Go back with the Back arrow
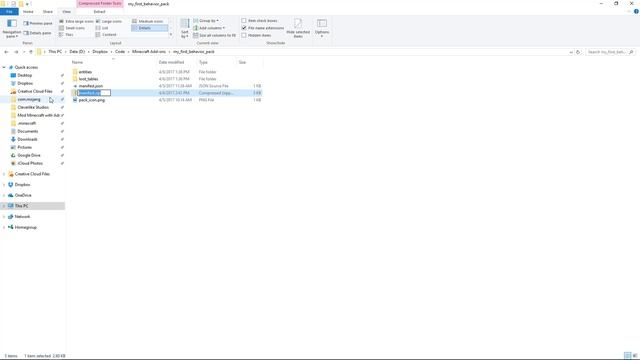The image size is (640, 360). coord(6,52)
